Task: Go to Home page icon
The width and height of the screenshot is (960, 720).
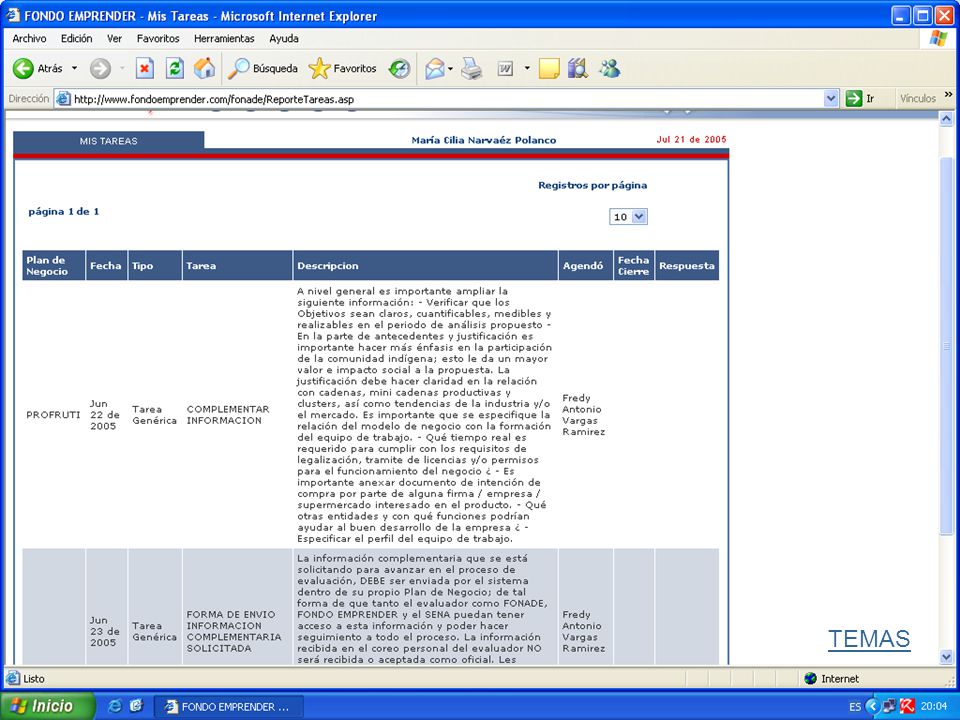Action: pos(204,69)
